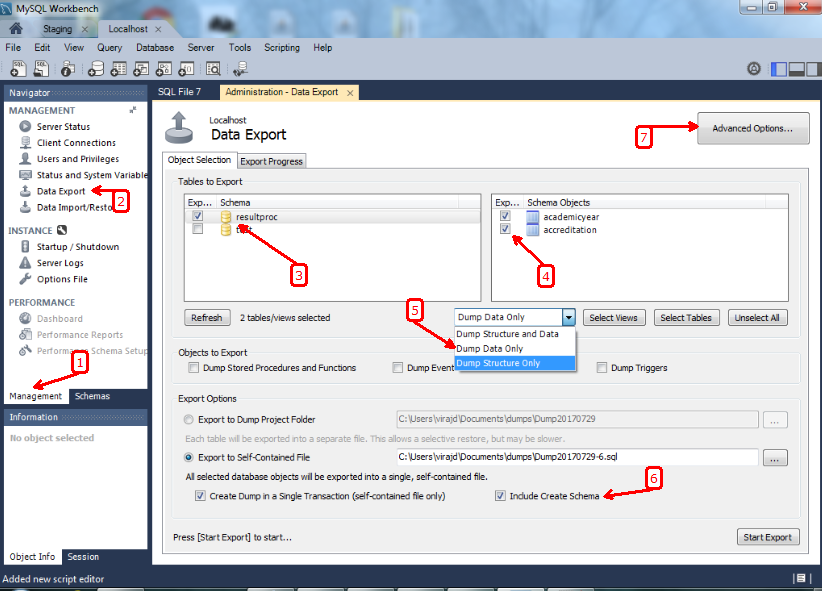Viewport: 822px width, 591px height.
Task: Click the Unselect All button
Action: tap(757, 318)
